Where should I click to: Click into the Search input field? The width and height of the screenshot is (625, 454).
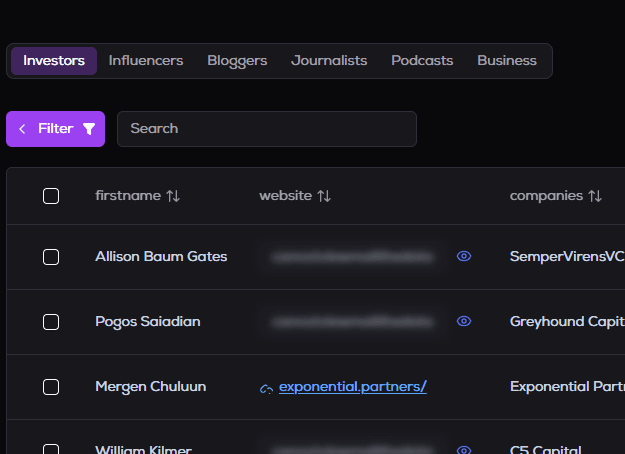pos(266,129)
